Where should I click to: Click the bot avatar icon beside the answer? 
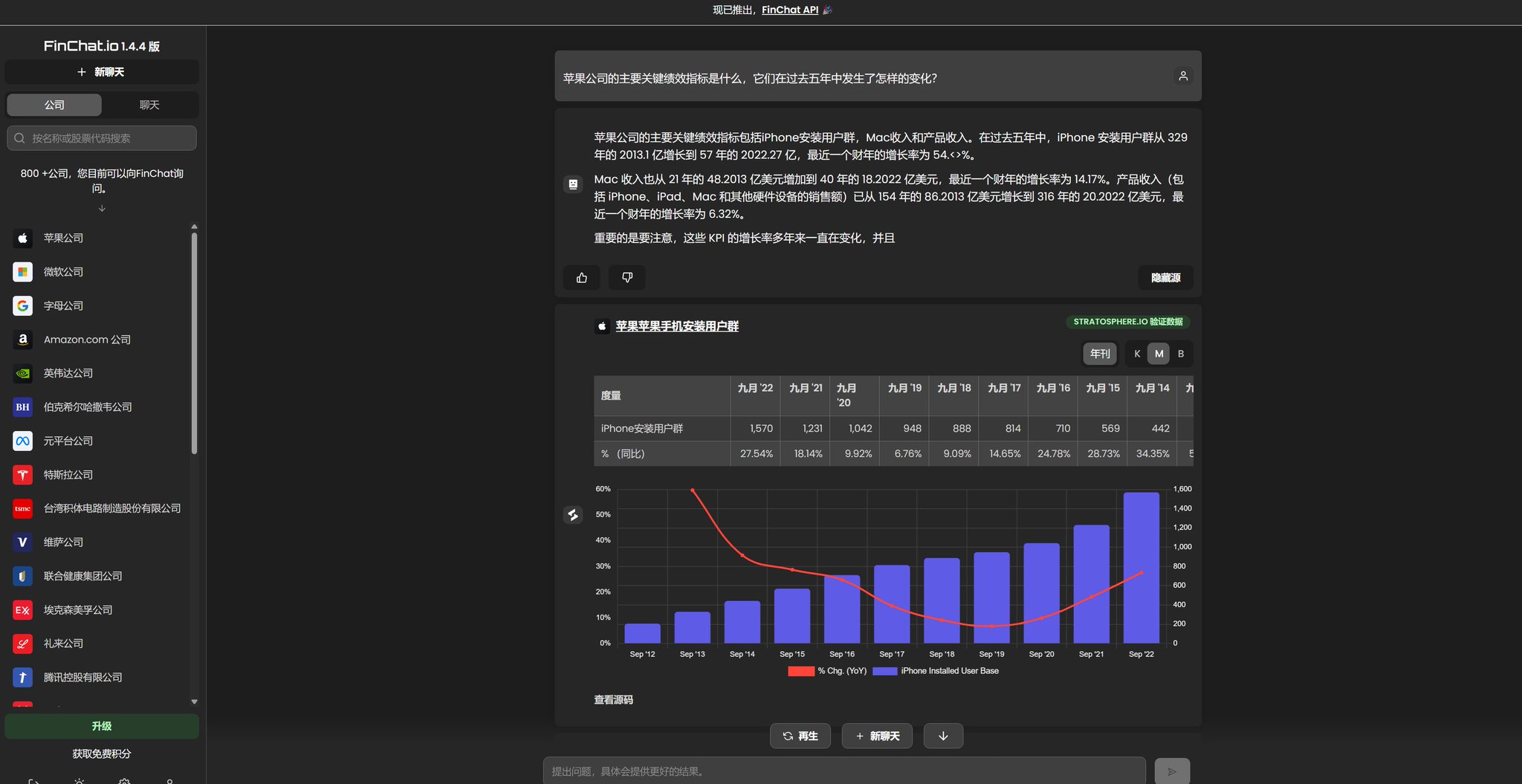573,184
